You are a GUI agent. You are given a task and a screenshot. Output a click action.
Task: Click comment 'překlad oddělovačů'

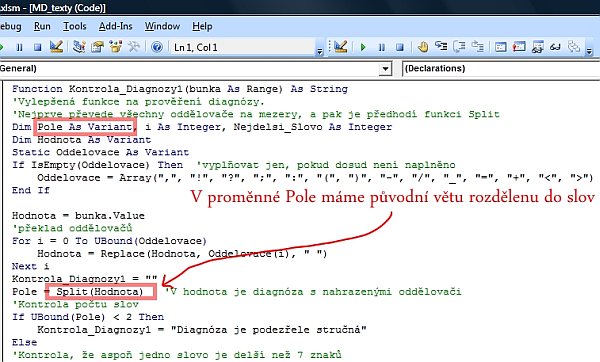tap(72, 228)
